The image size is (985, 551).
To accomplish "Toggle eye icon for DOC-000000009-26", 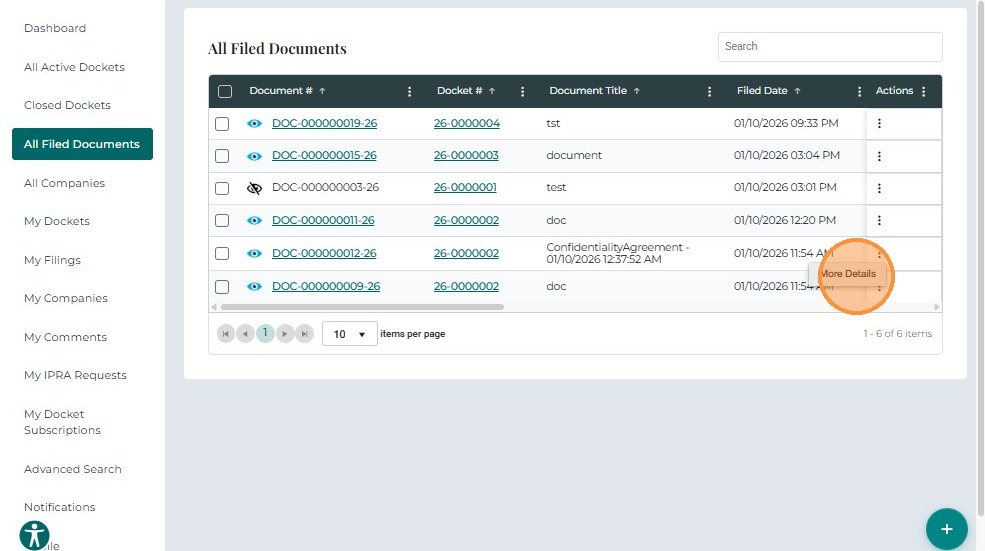I will pyautogui.click(x=254, y=286).
